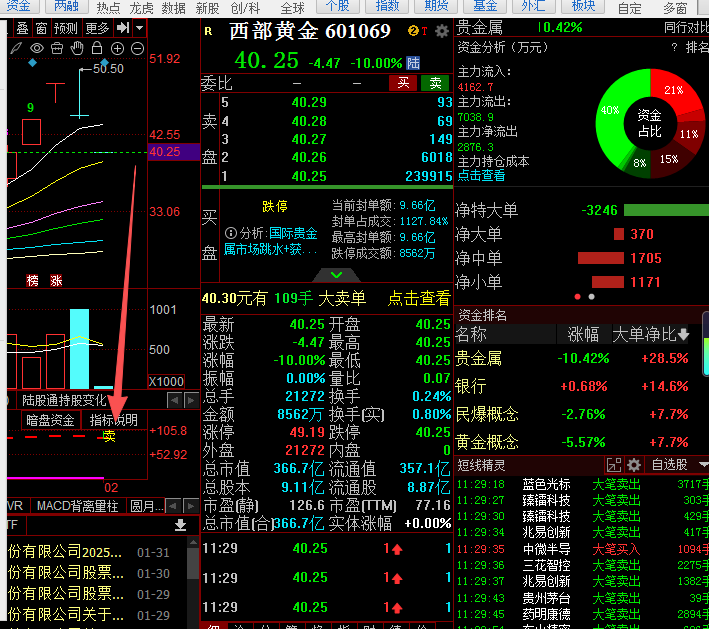Click 贵州茅台 in 短线精灵 list
The image size is (709, 629).
pos(546,598)
